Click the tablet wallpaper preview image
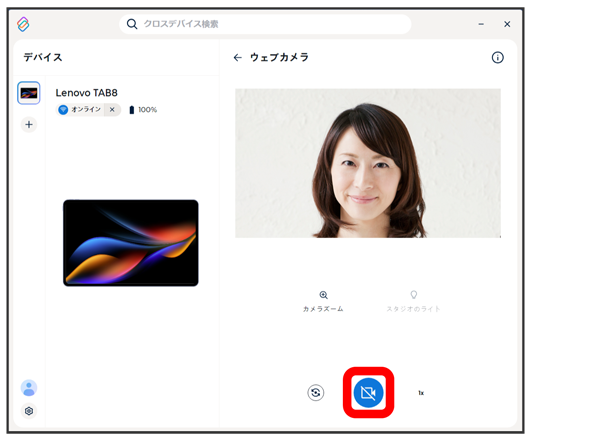The height and width of the screenshot is (441, 600). pyautogui.click(x=130, y=243)
